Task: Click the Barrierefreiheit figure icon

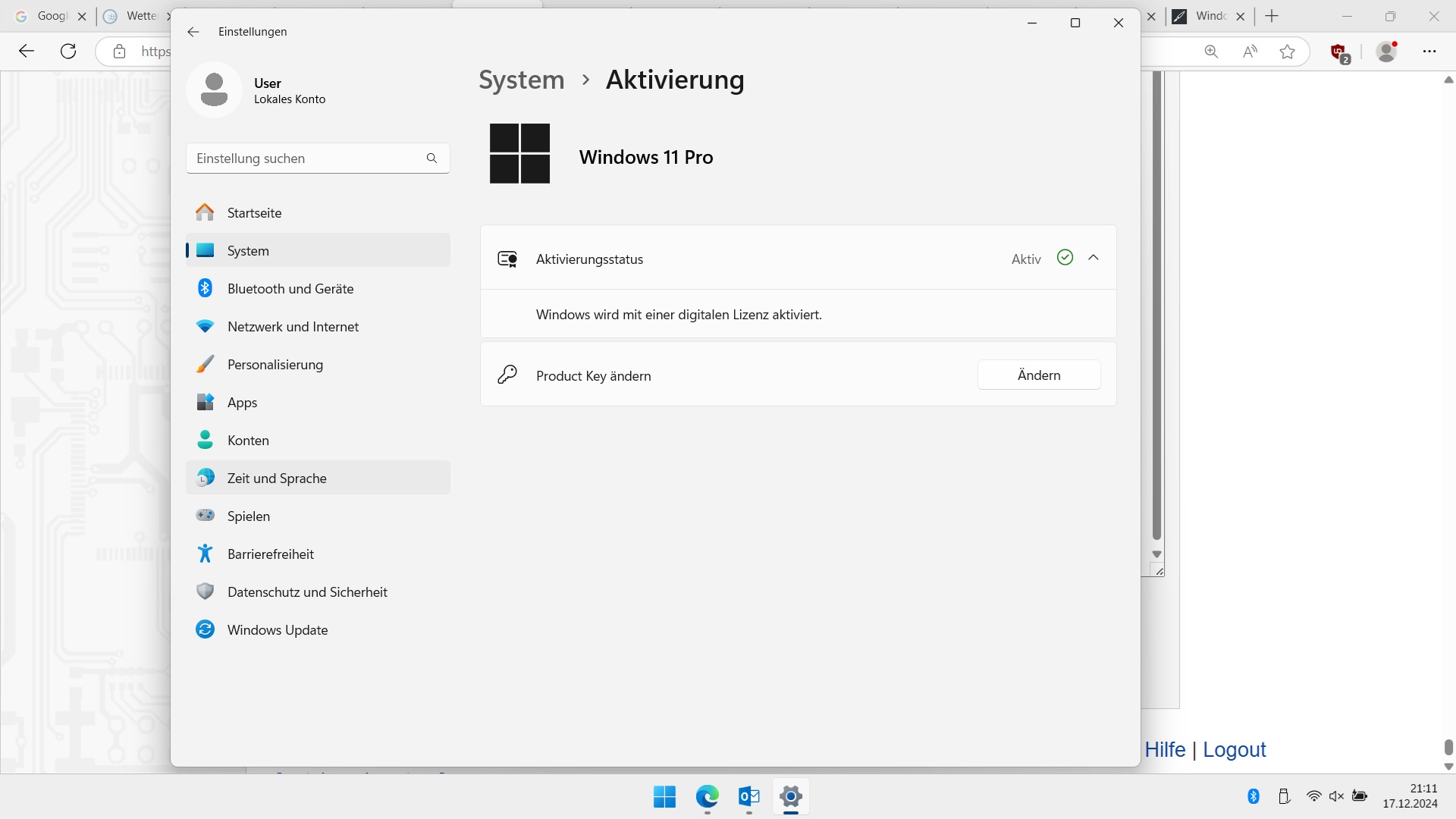Action: [205, 554]
